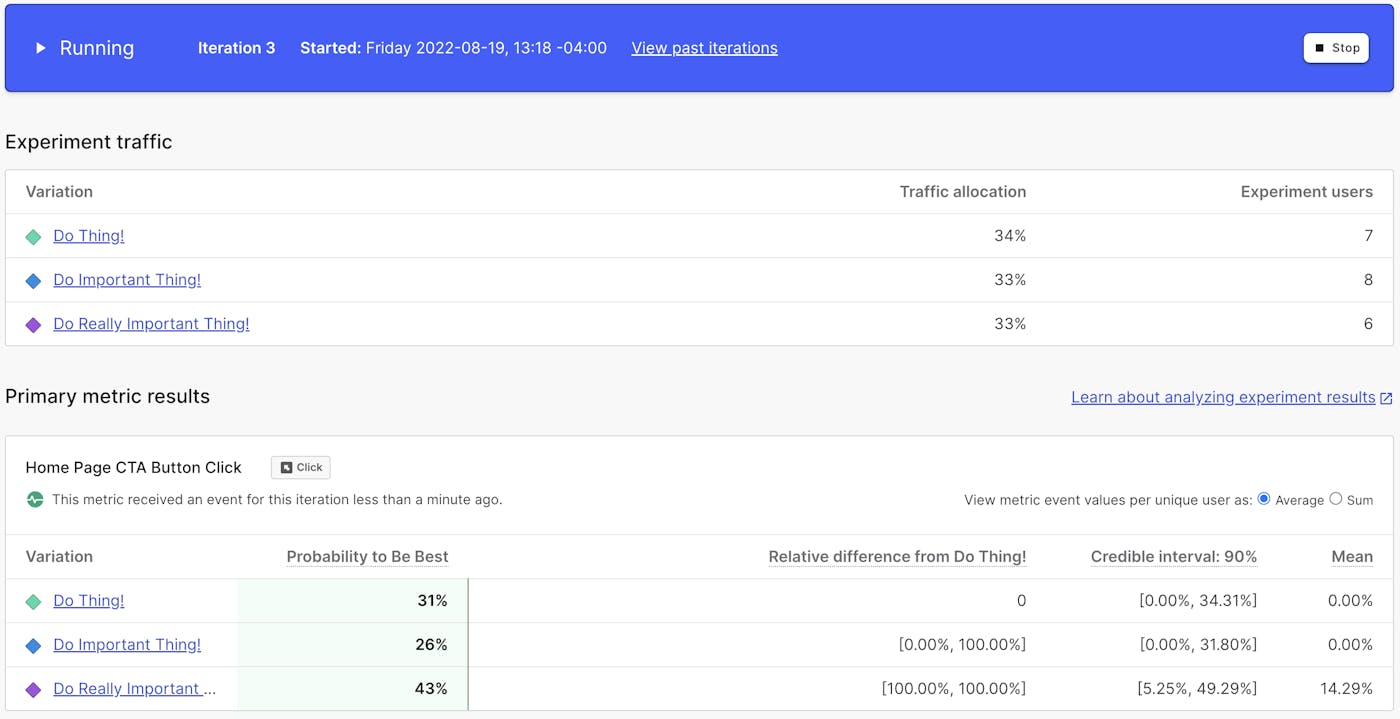
Task: Click purple diamond icon in traffic table
Action: click(x=33, y=325)
